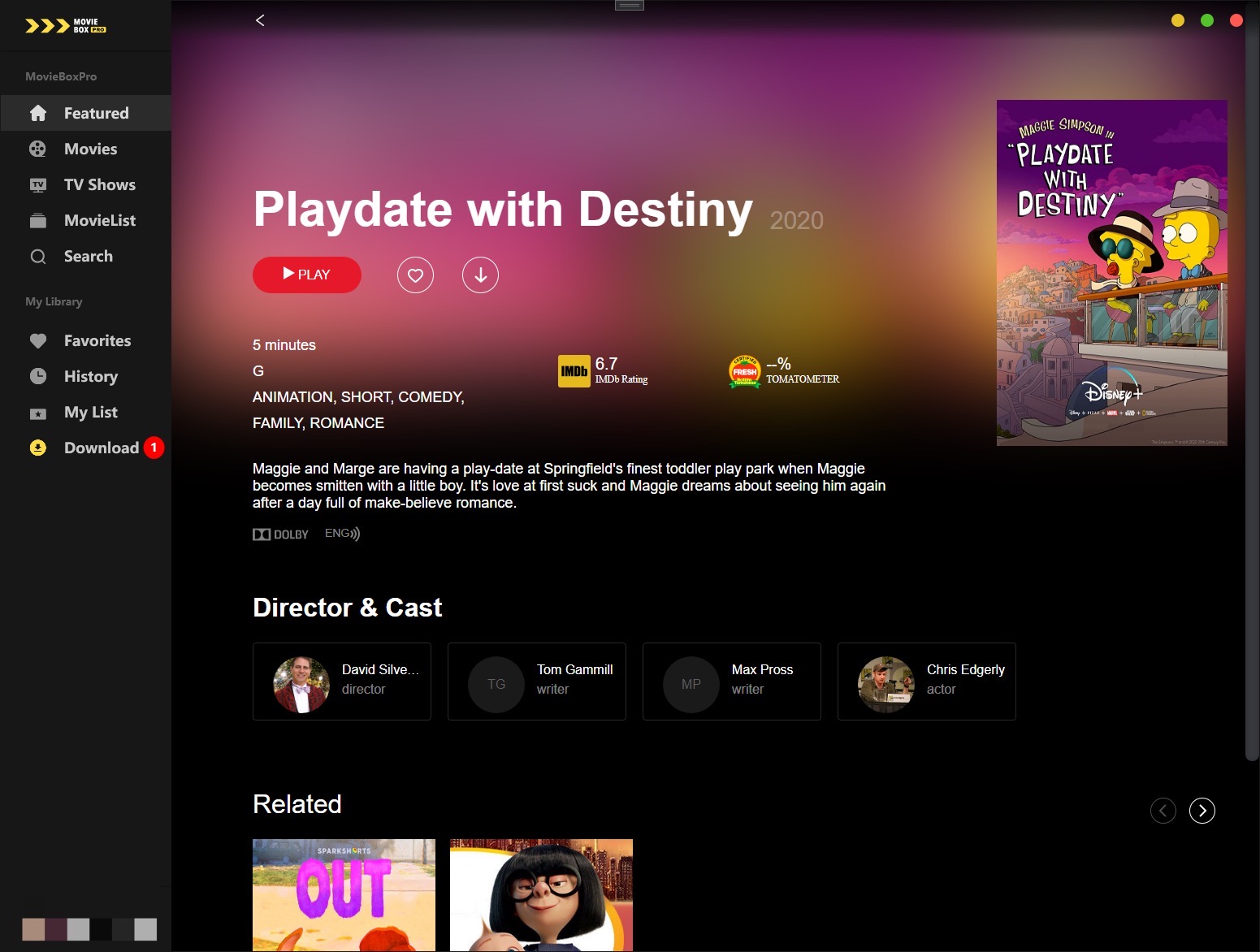This screenshot has width=1260, height=952.
Task: Click the My List star icon
Action: point(38,413)
